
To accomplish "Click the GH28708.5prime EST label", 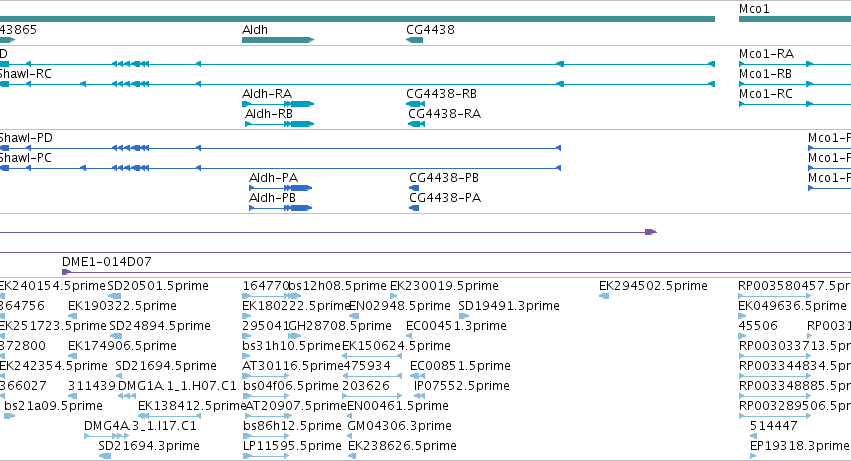I will pyautogui.click(x=340, y=326).
